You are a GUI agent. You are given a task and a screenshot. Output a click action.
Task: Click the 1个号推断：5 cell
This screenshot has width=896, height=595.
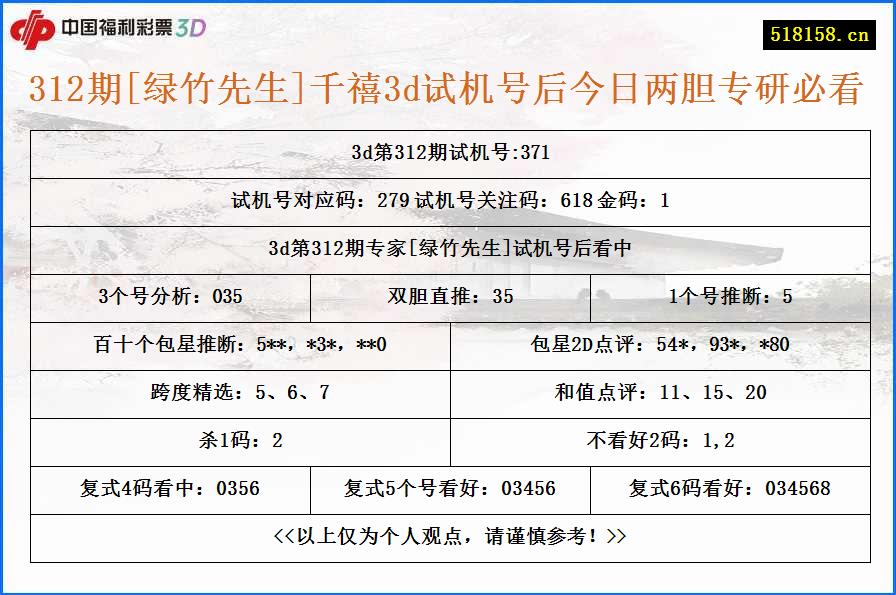point(733,295)
